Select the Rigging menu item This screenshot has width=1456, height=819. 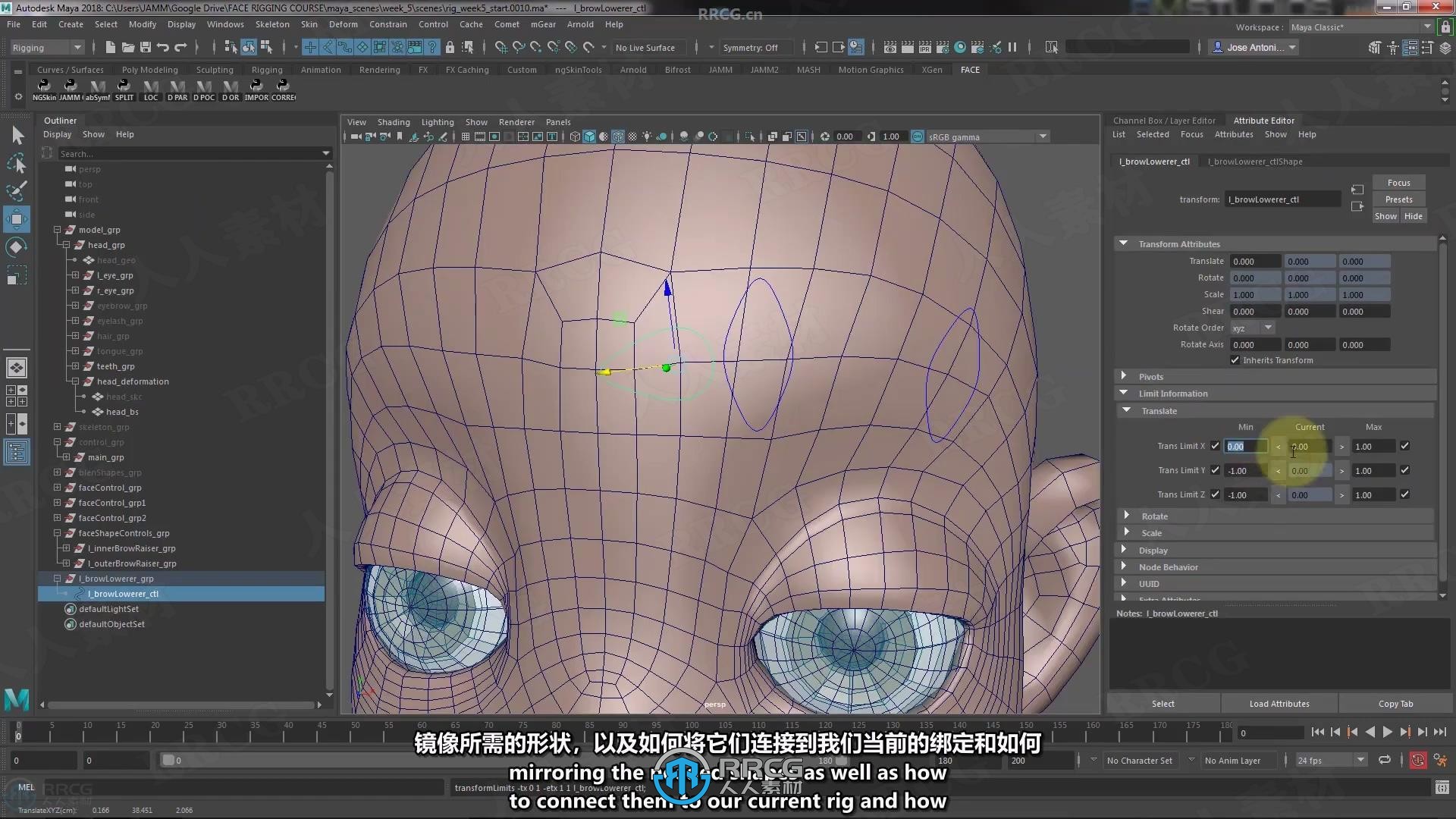pos(267,69)
